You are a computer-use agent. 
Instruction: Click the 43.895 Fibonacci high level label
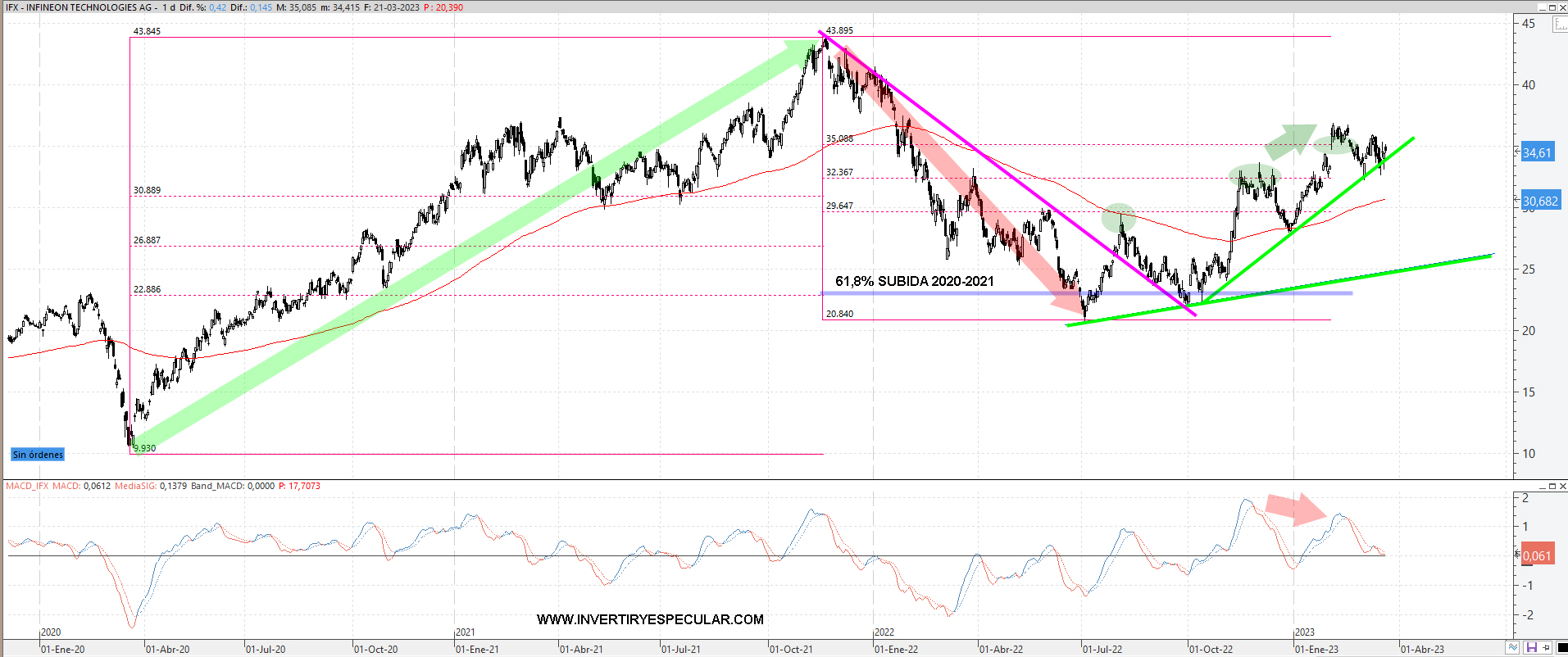point(839,30)
